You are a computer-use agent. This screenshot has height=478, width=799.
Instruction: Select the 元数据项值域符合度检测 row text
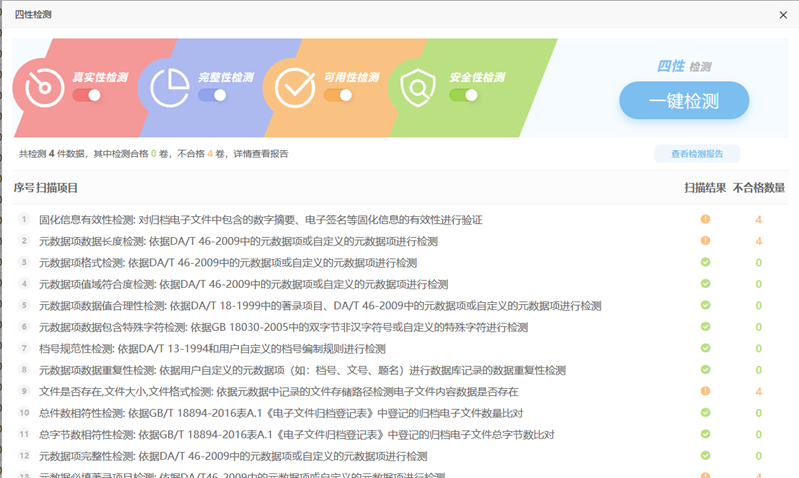[x=244, y=284]
